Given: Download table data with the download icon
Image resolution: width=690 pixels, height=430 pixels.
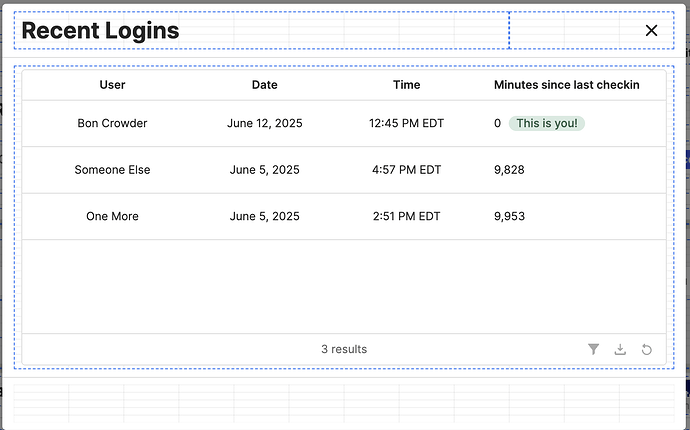Looking at the screenshot, I should tap(620, 349).
